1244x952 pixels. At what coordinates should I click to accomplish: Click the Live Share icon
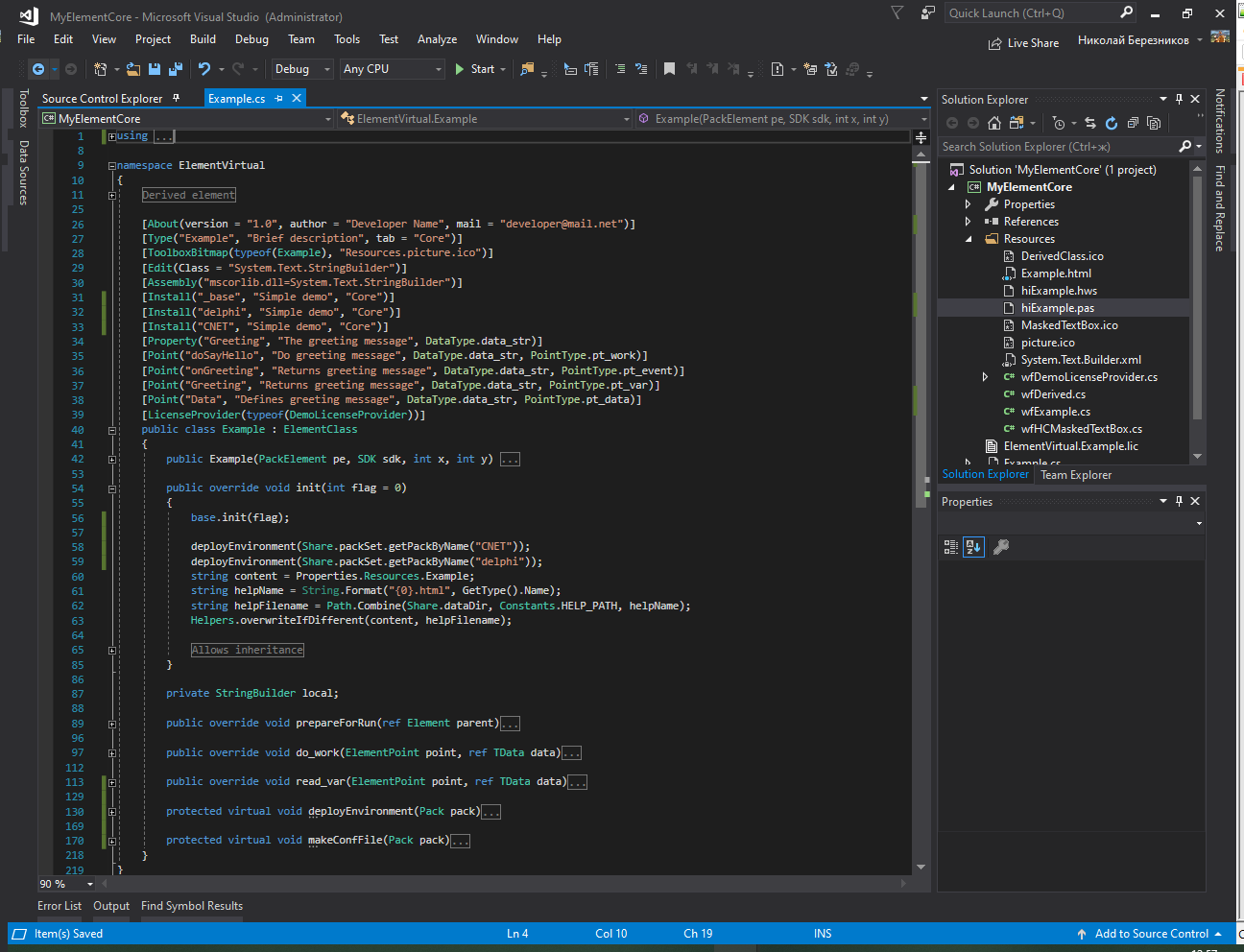[x=995, y=43]
